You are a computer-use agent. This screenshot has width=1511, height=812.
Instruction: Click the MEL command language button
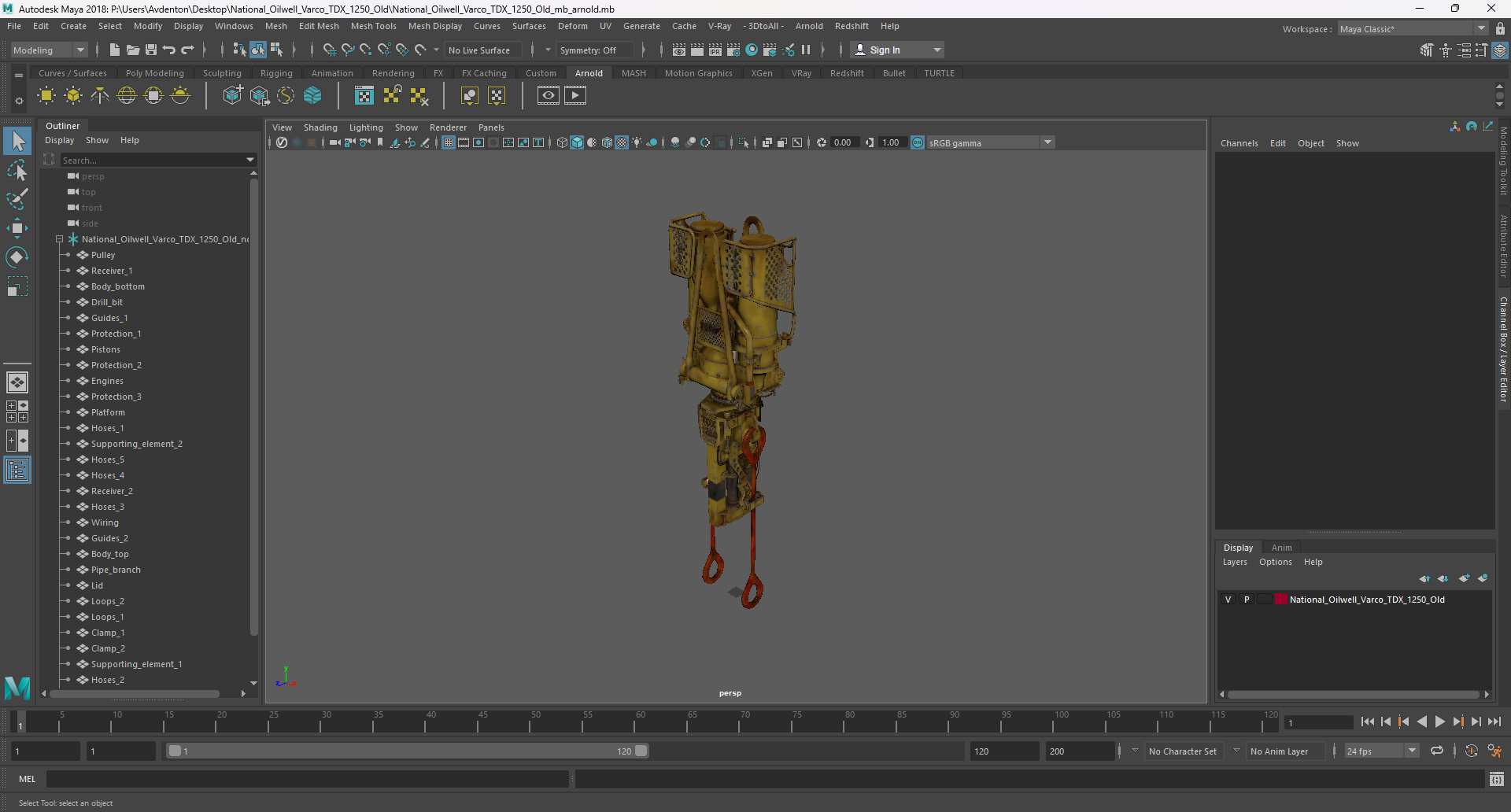pyautogui.click(x=28, y=779)
